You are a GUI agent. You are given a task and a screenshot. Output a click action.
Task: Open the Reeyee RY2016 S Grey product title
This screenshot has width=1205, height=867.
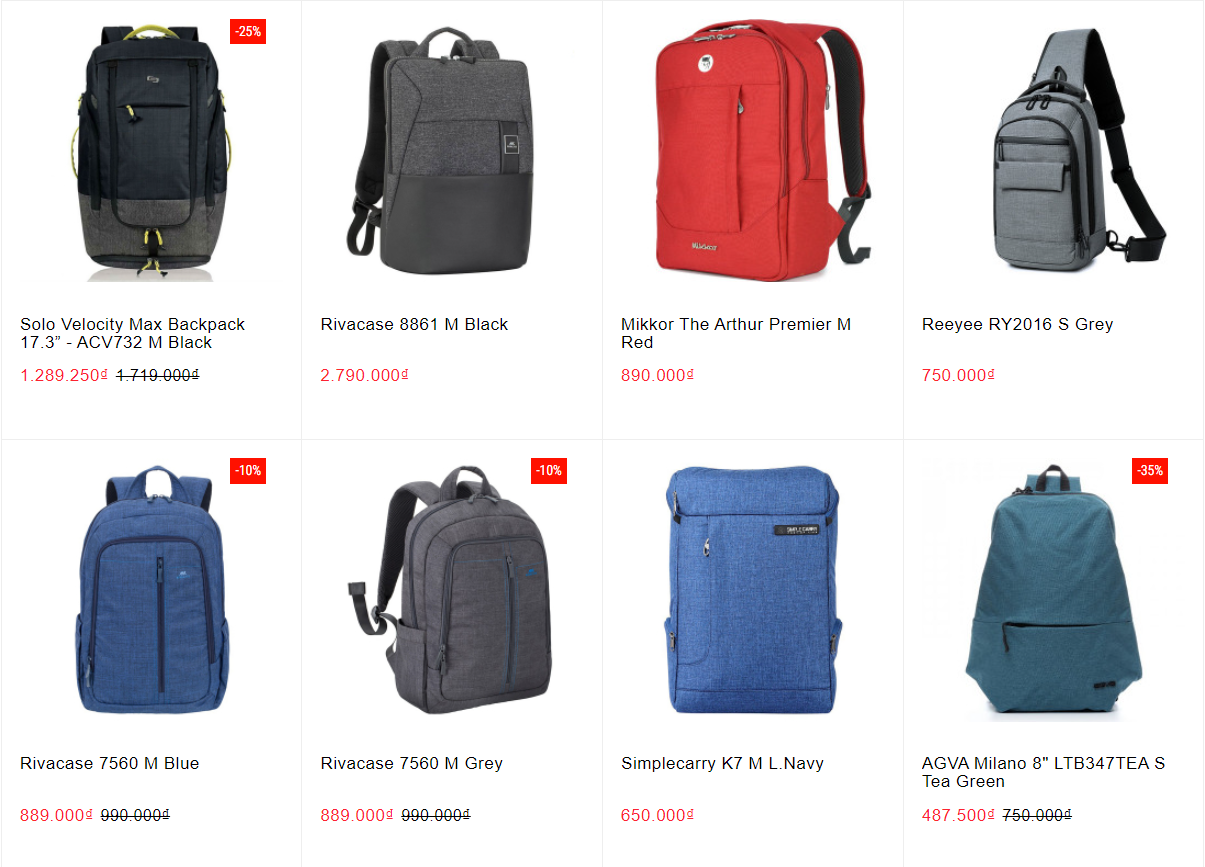point(1017,324)
